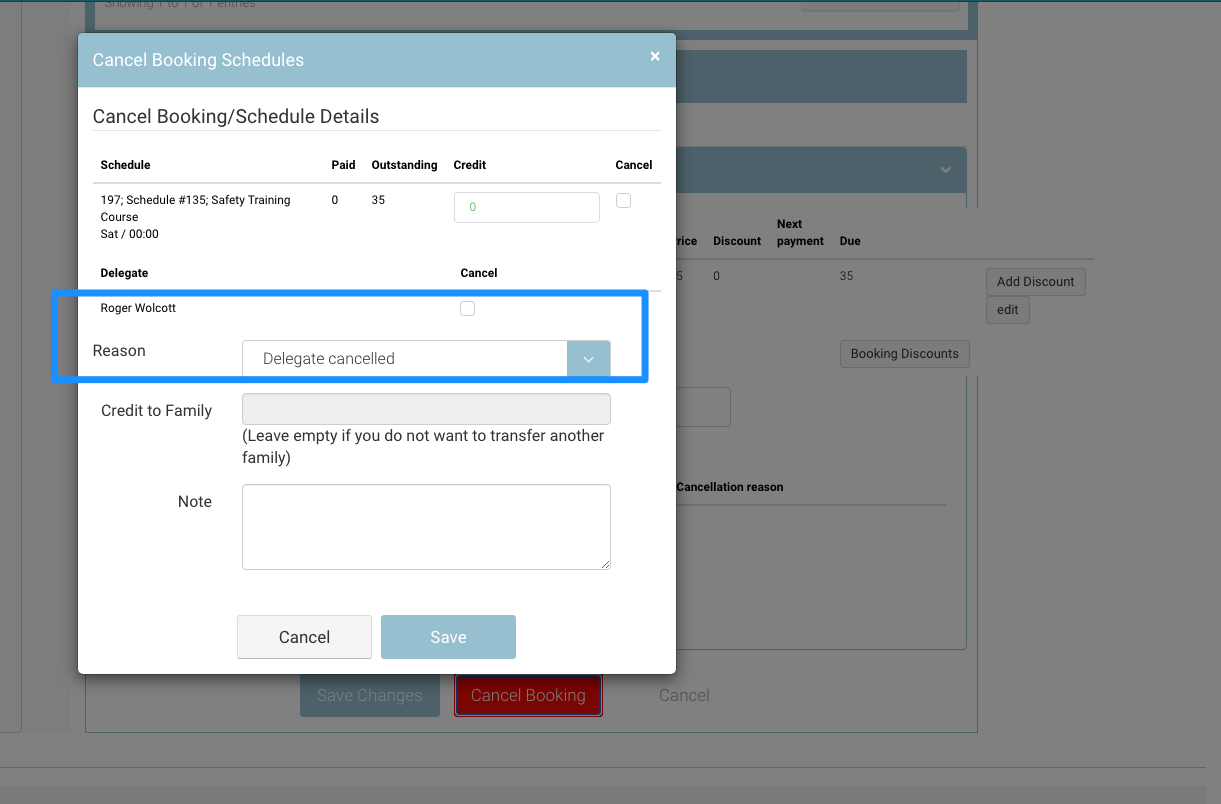Click the Credit to Family field
The height and width of the screenshot is (804, 1221).
[x=426, y=410]
